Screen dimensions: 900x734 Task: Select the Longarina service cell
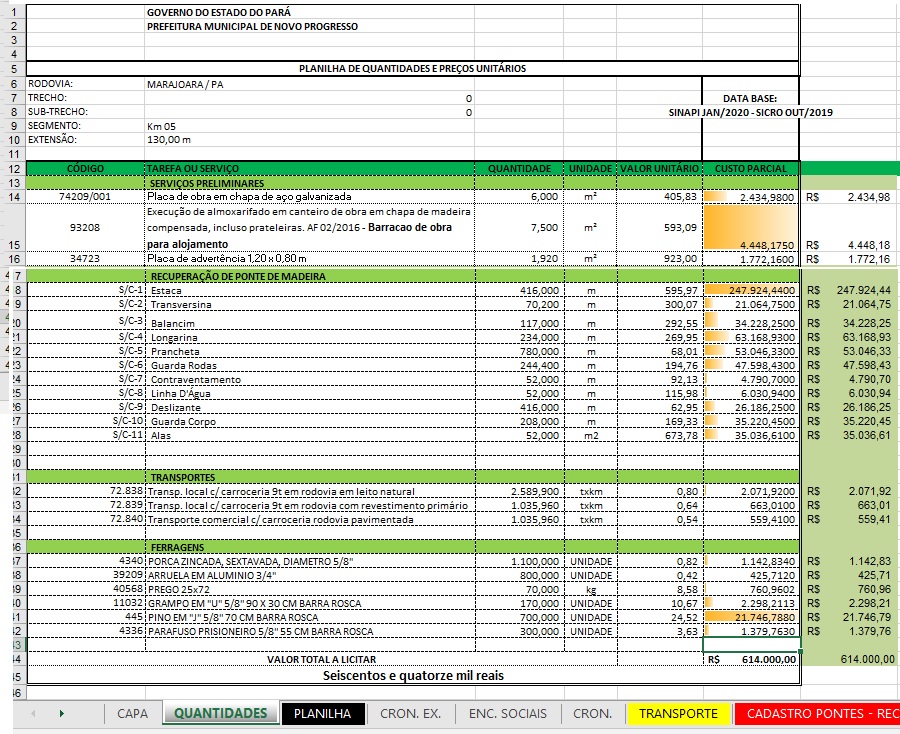(309, 337)
